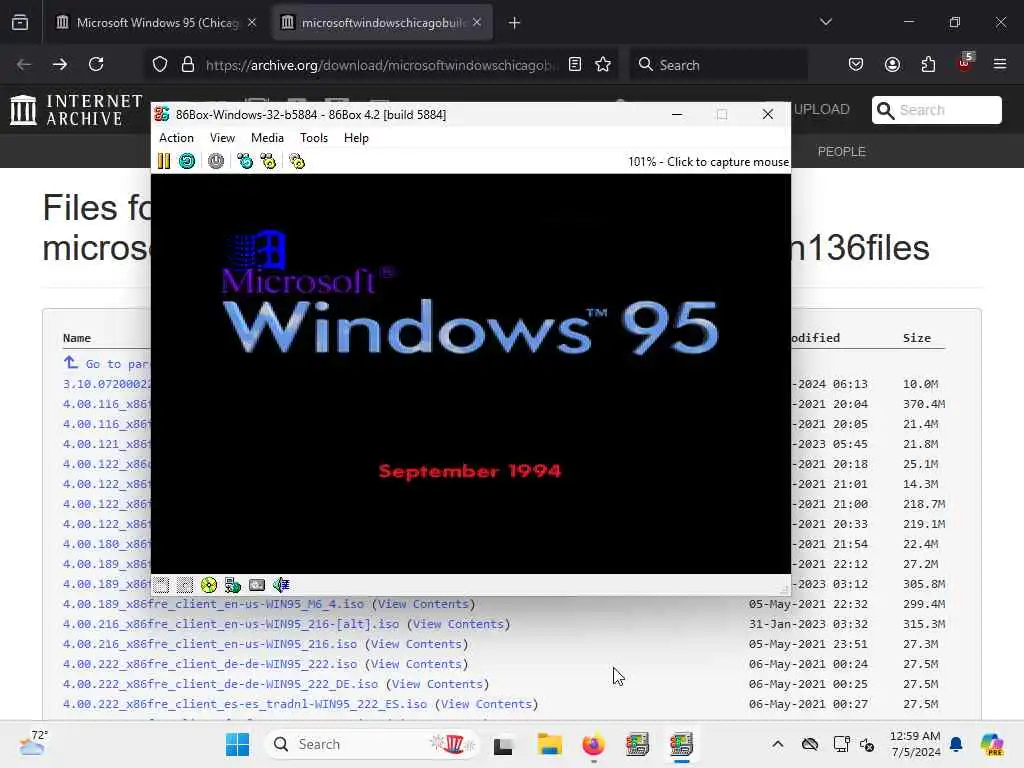Click the Internet Archive logo
This screenshot has height=768, width=1024.
coord(76,110)
